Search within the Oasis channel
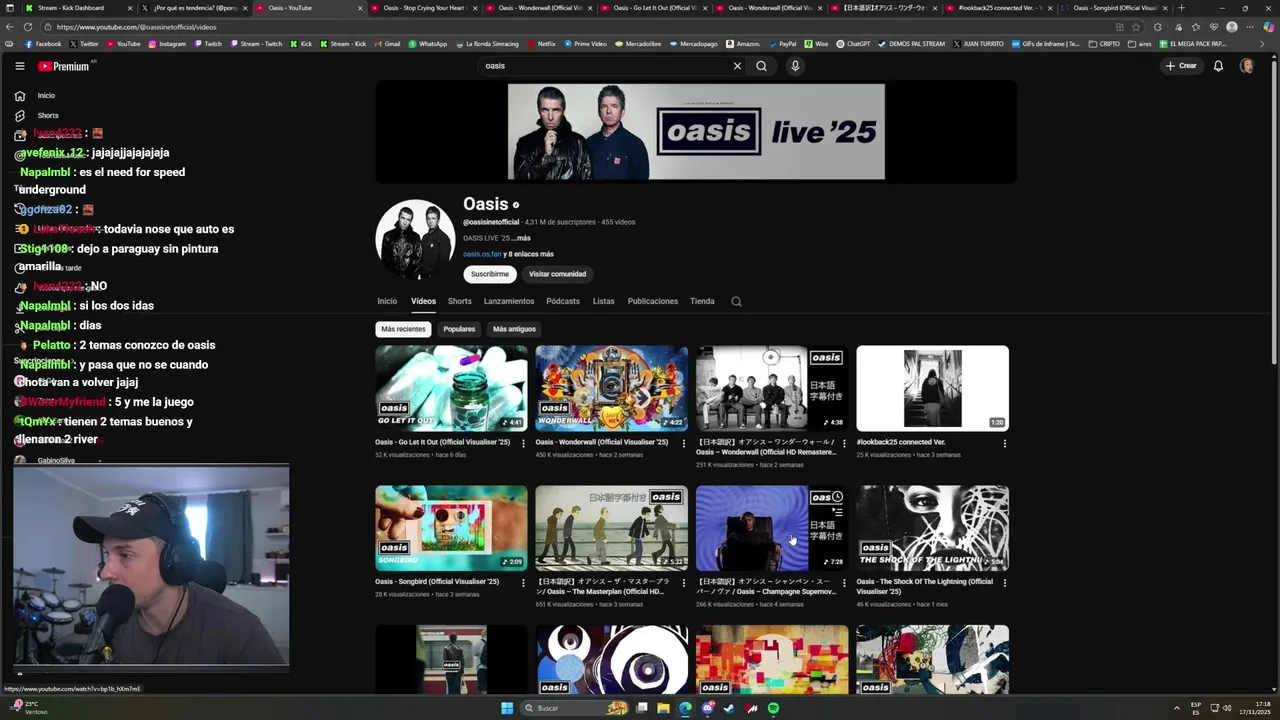Viewport: 1280px width, 720px height. point(736,301)
